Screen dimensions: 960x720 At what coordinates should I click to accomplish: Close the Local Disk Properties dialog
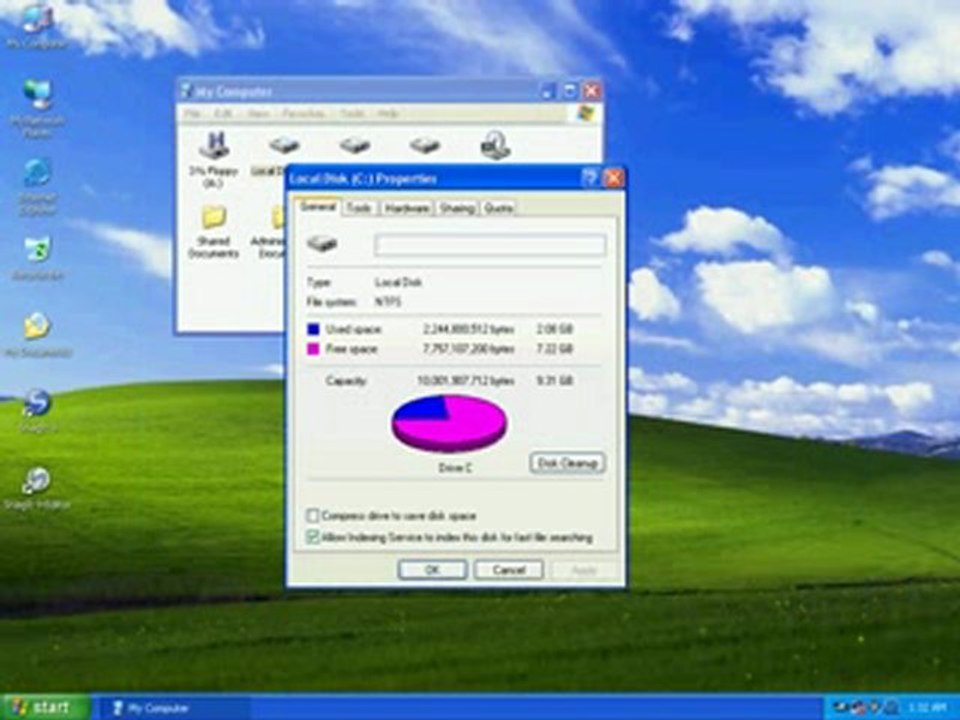(613, 178)
